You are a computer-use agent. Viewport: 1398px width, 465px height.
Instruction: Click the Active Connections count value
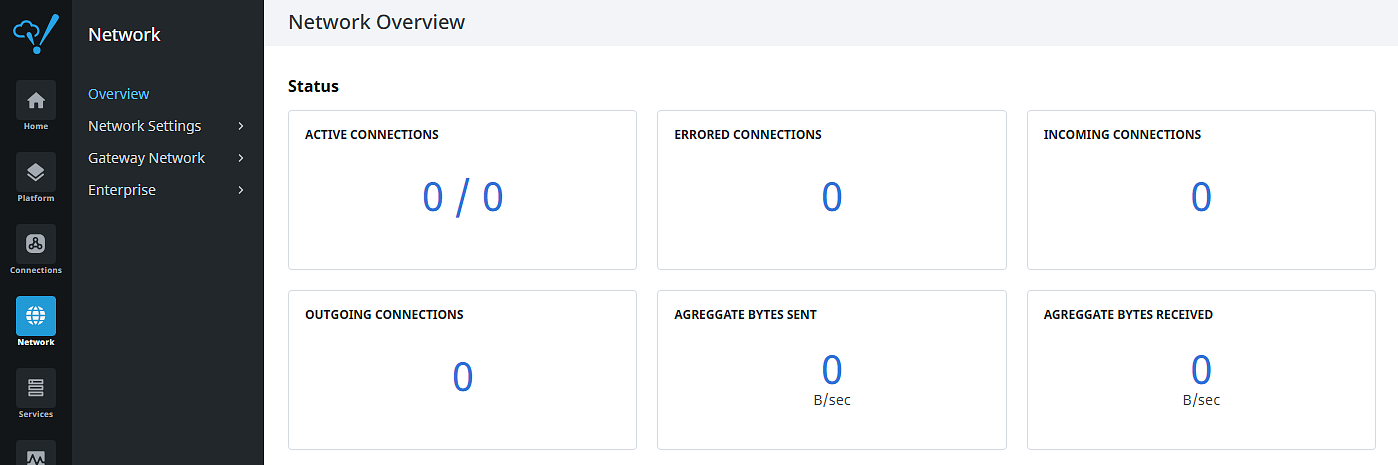pos(462,198)
